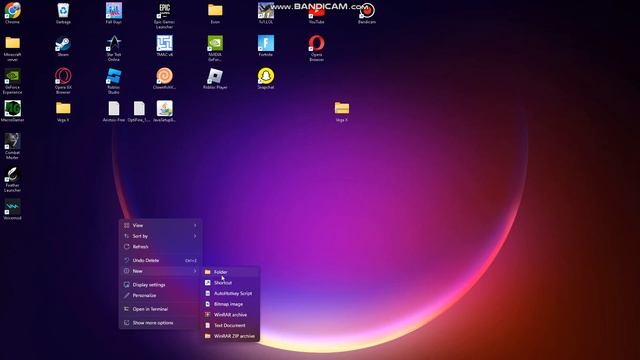The height and width of the screenshot is (360, 640).
Task: Open the Epic Games Launcher icon
Action: (x=164, y=16)
